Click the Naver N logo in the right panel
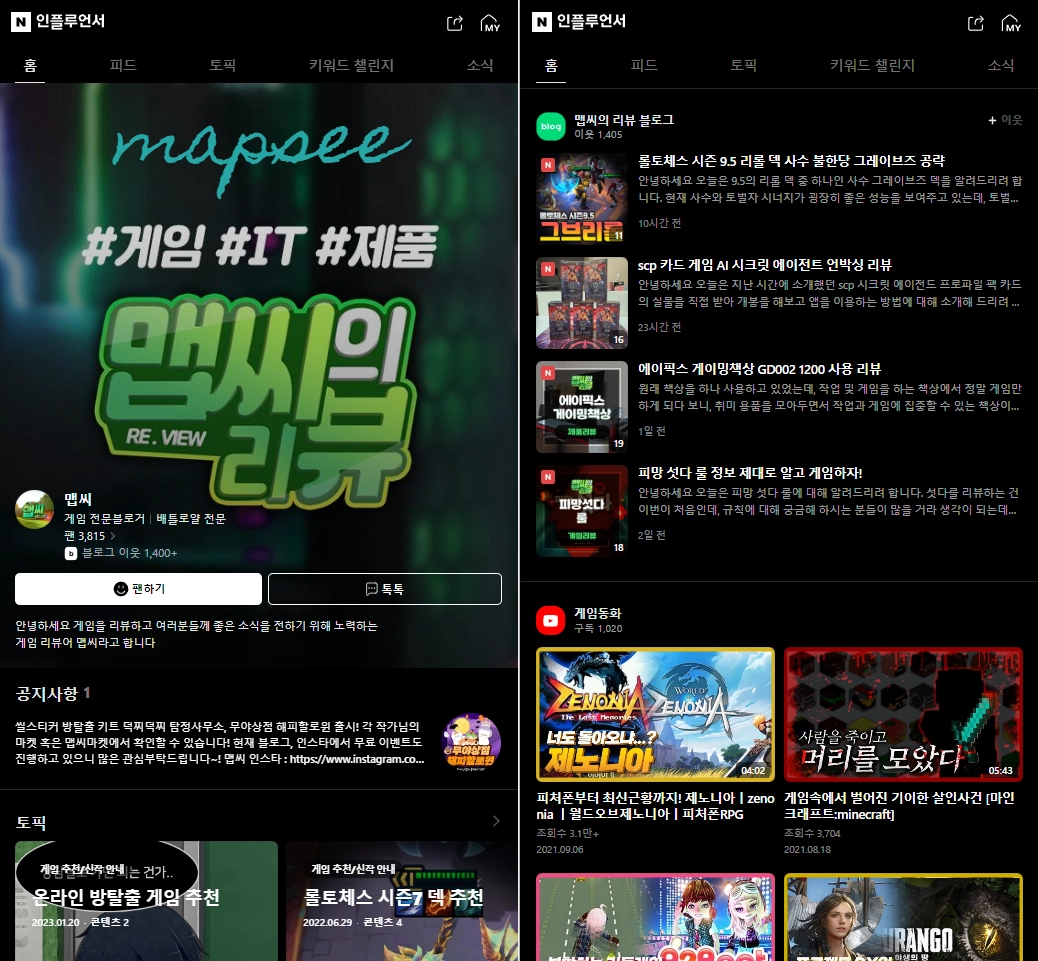1038x961 pixels. (x=542, y=22)
